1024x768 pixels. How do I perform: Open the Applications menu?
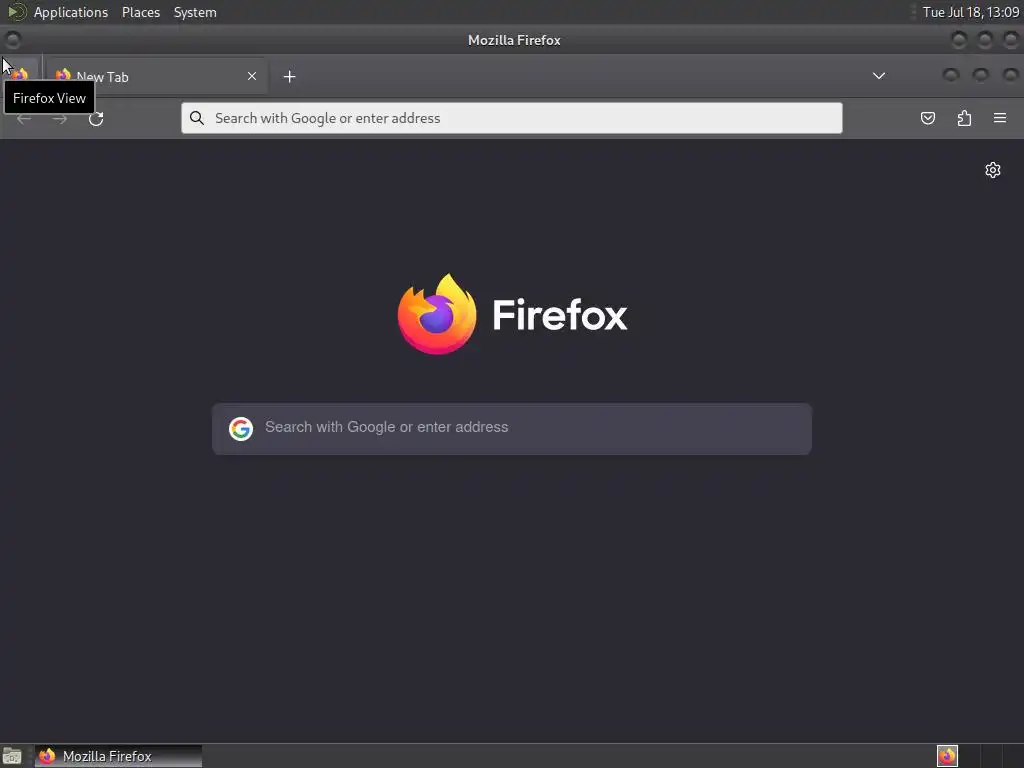click(x=71, y=12)
